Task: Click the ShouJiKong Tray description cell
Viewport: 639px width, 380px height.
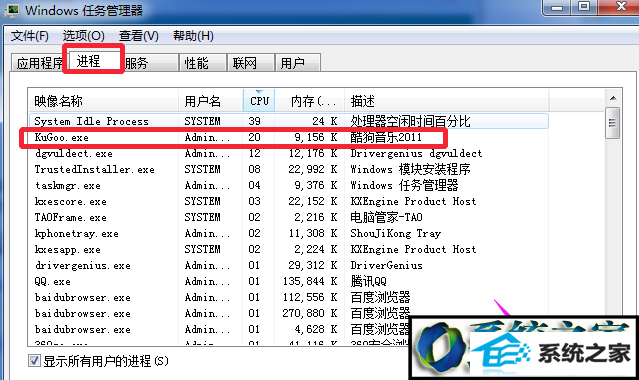Action: tap(396, 233)
